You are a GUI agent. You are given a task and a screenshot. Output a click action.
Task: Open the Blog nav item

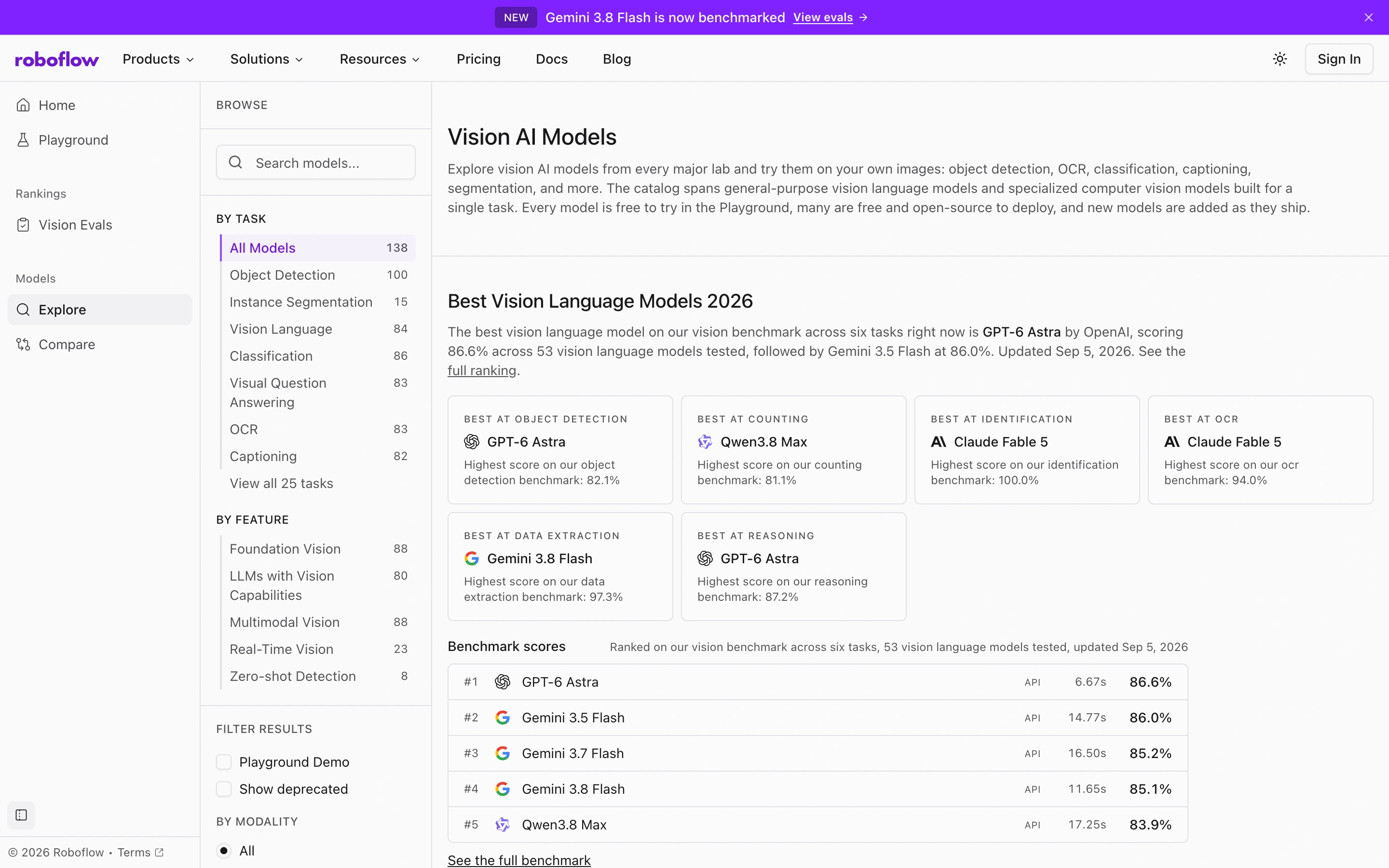617,59
